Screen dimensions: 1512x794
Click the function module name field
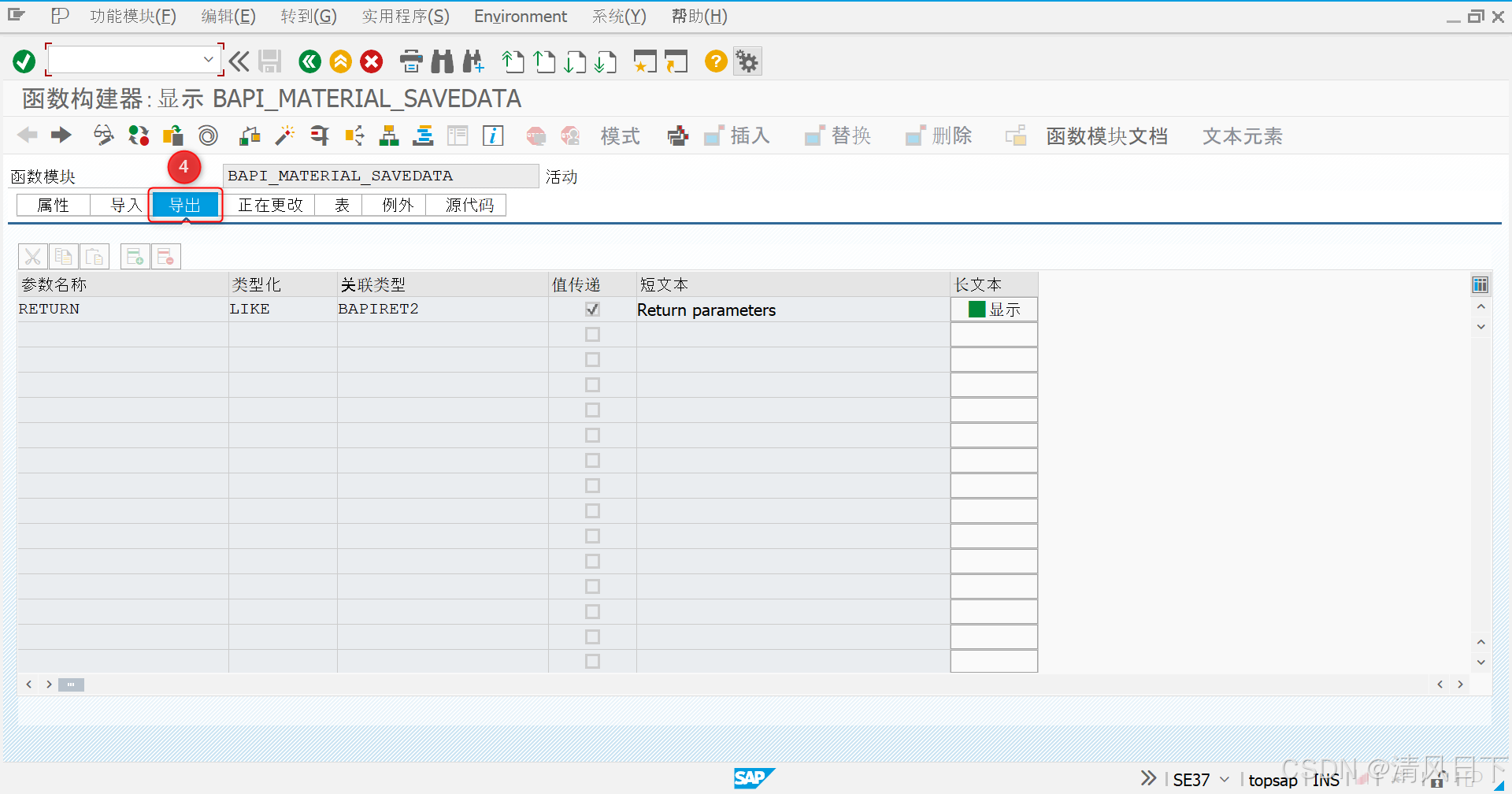[x=380, y=176]
